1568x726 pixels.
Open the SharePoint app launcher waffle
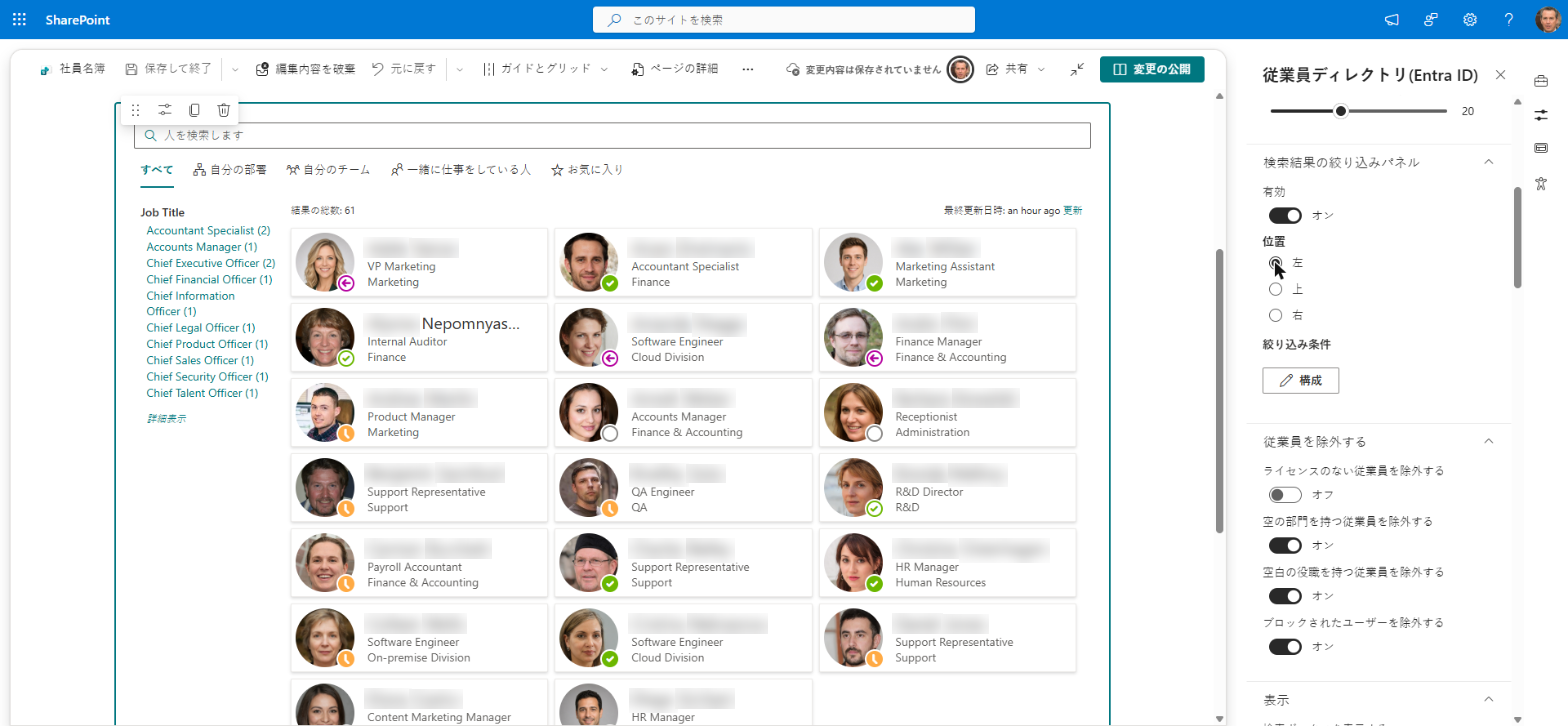point(19,19)
